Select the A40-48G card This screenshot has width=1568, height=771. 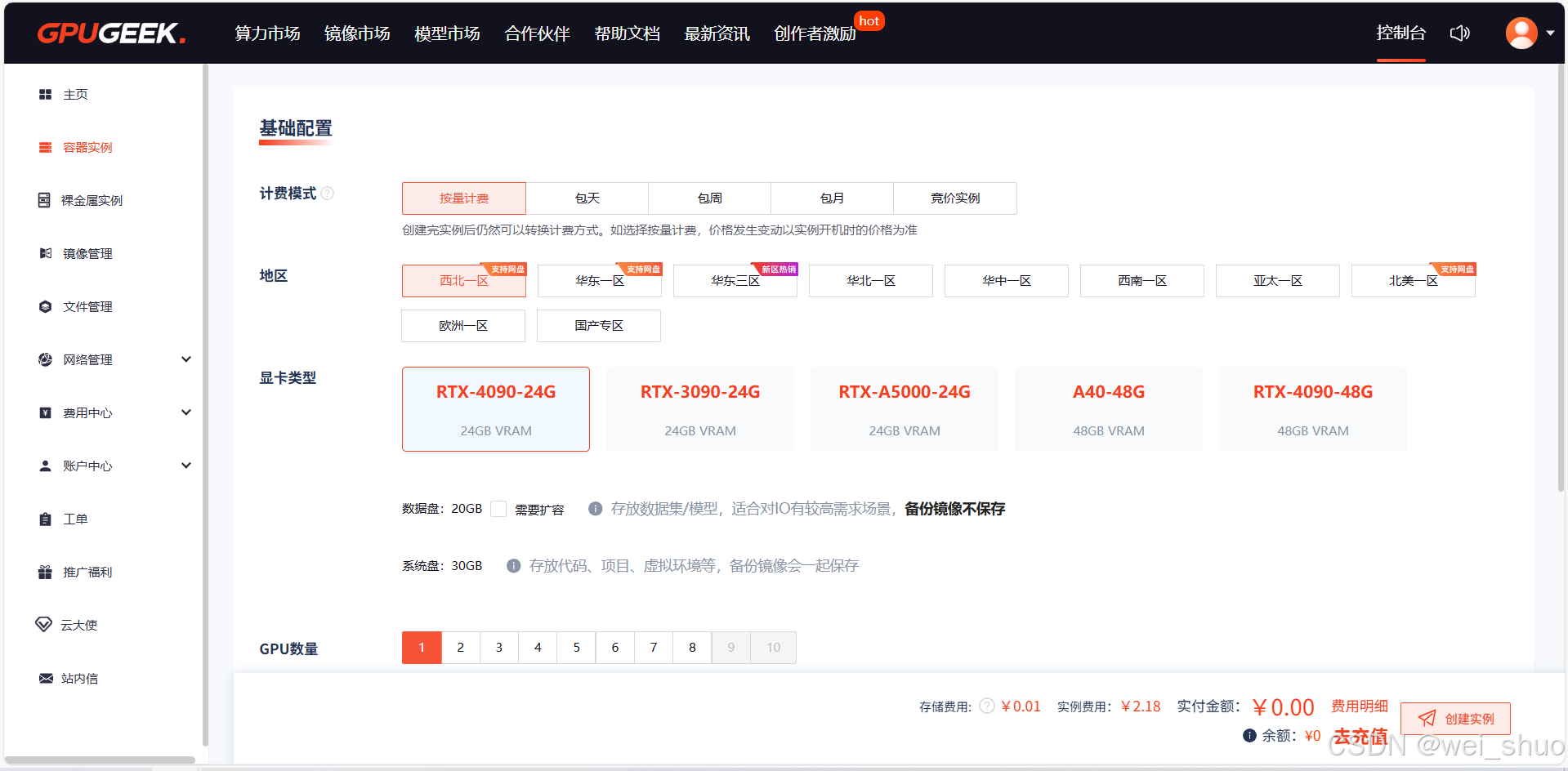(x=1109, y=409)
